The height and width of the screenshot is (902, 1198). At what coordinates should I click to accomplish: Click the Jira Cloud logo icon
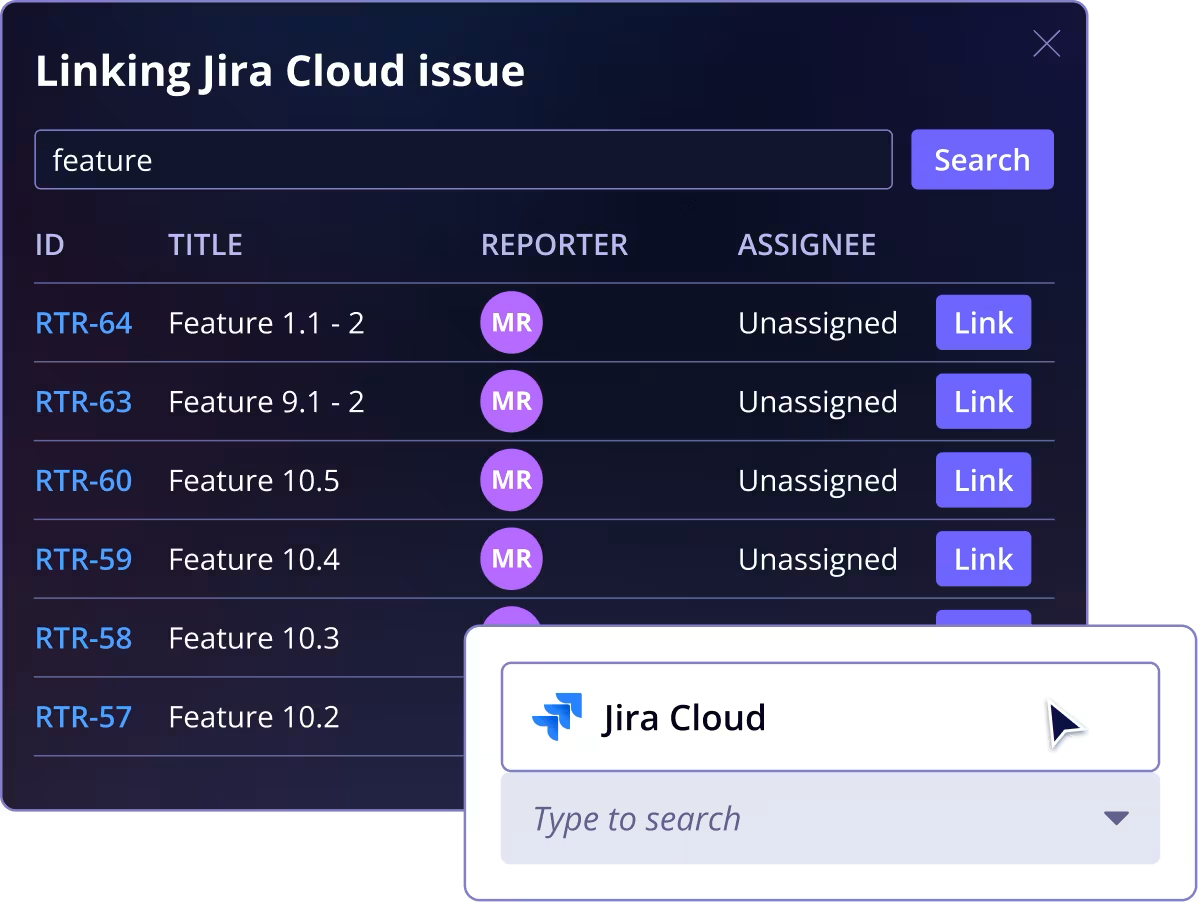[557, 716]
